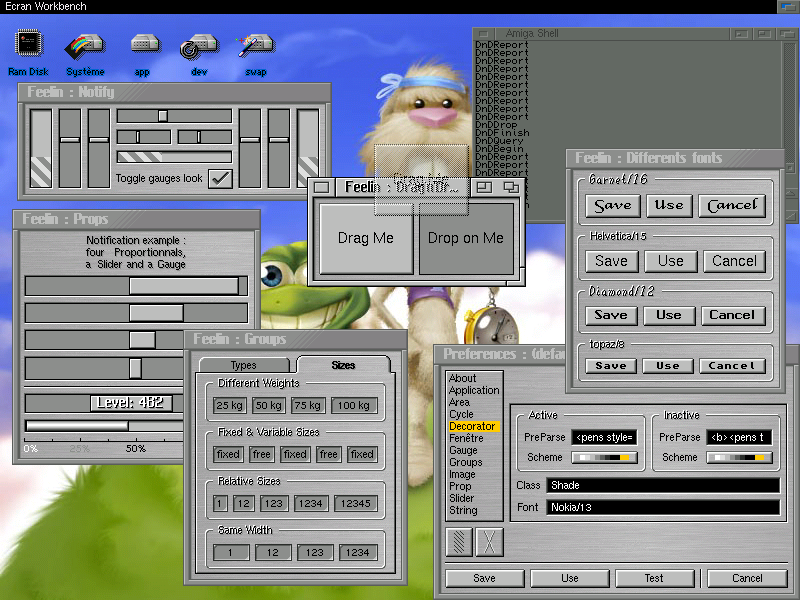Click the Font field containing Nokia/13
Screen dimensions: 800x600
tap(663, 508)
